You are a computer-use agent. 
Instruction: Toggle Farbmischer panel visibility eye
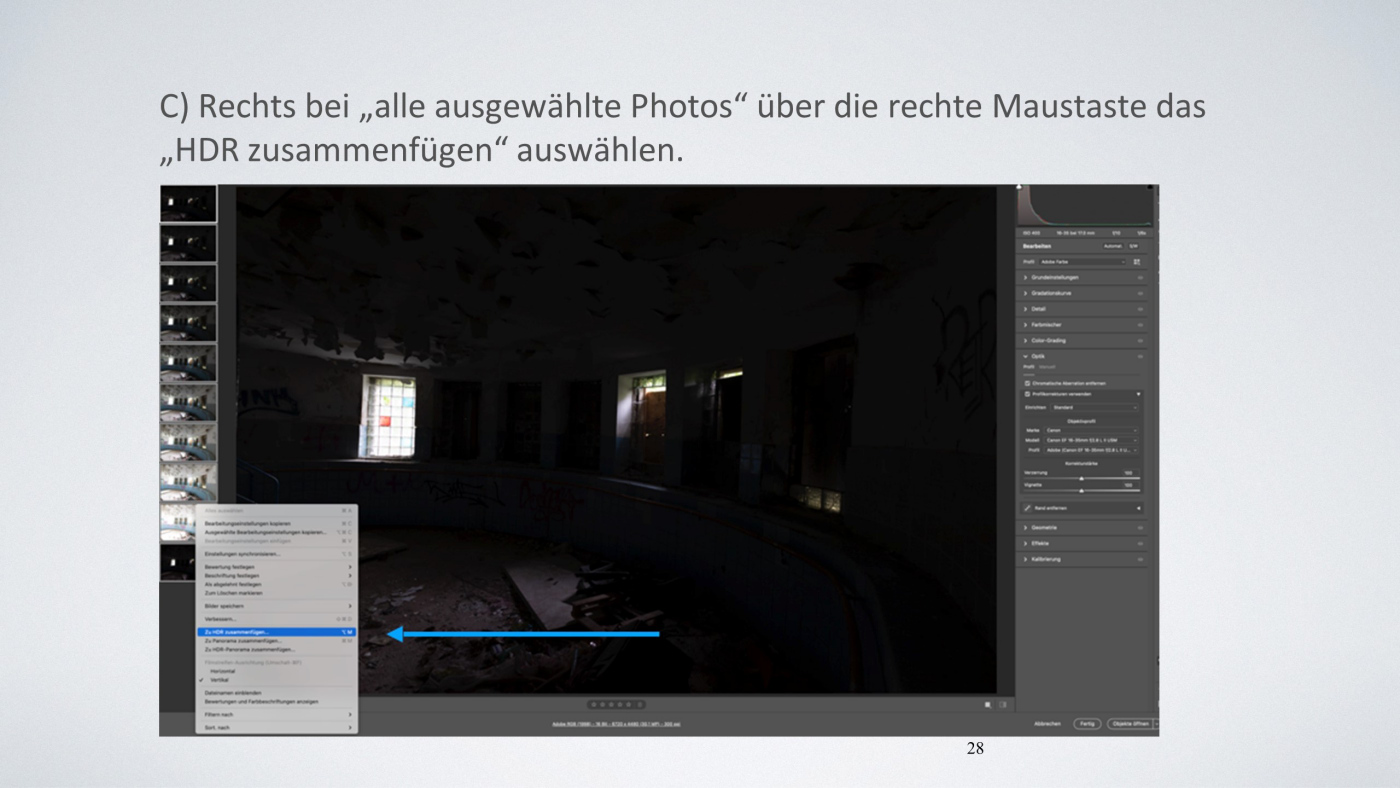coord(1140,325)
